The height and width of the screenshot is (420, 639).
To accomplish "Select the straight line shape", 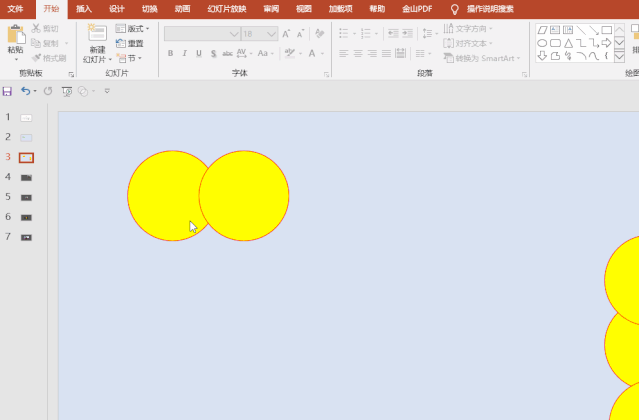I will (582, 30).
